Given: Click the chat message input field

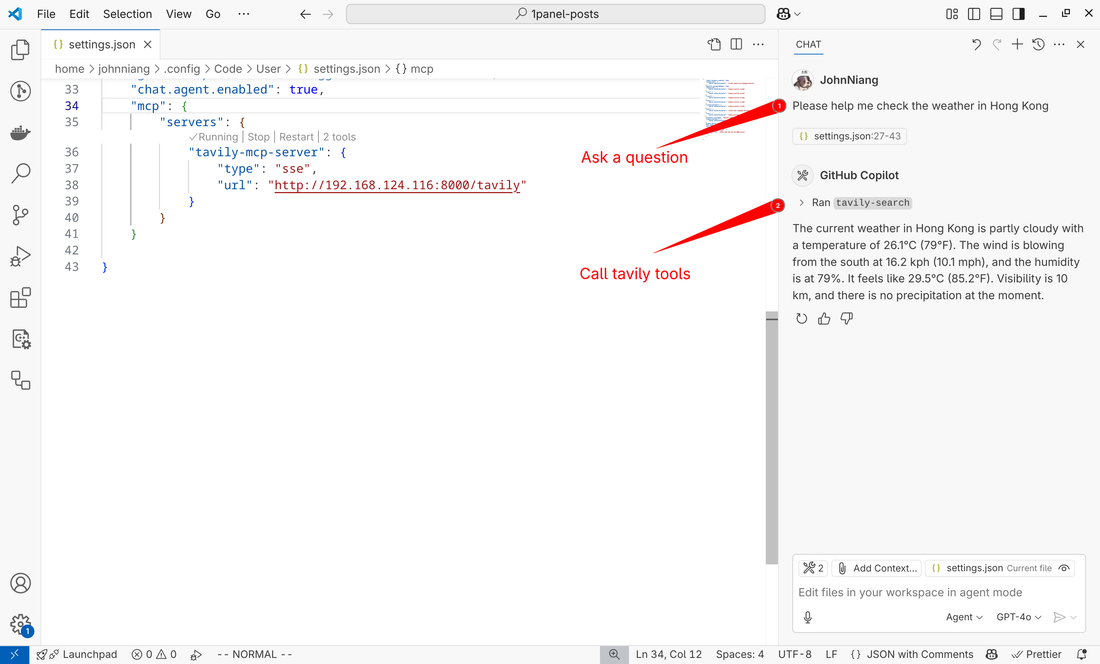Looking at the screenshot, I should (x=930, y=592).
